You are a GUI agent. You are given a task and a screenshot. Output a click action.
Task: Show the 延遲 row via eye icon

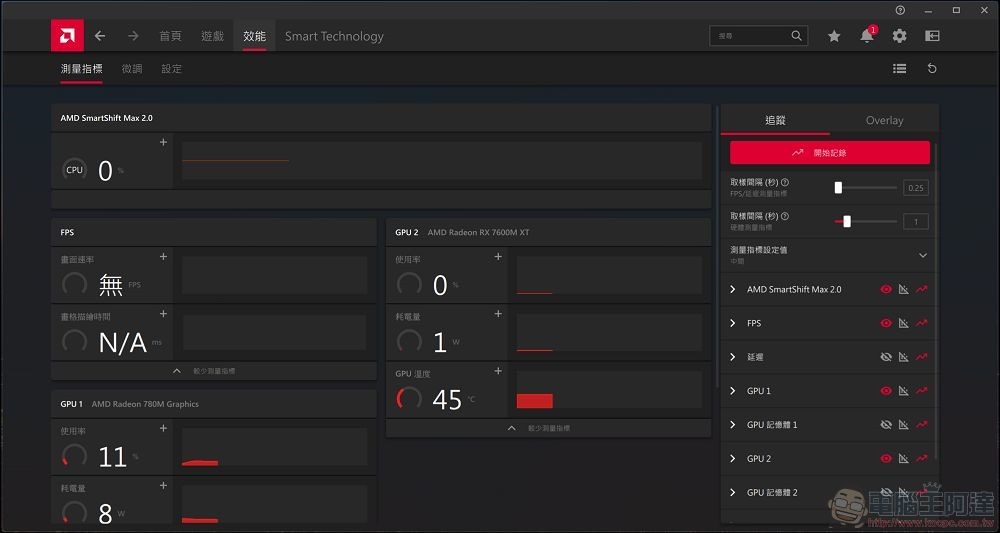click(x=886, y=357)
